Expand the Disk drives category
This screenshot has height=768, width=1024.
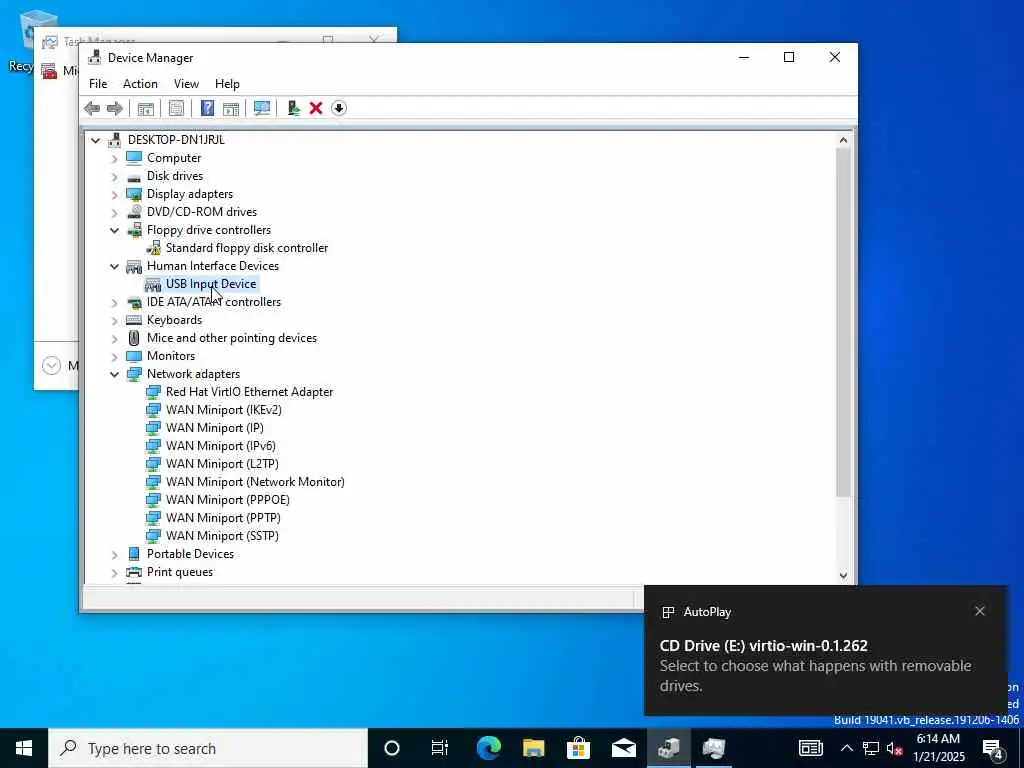click(114, 177)
